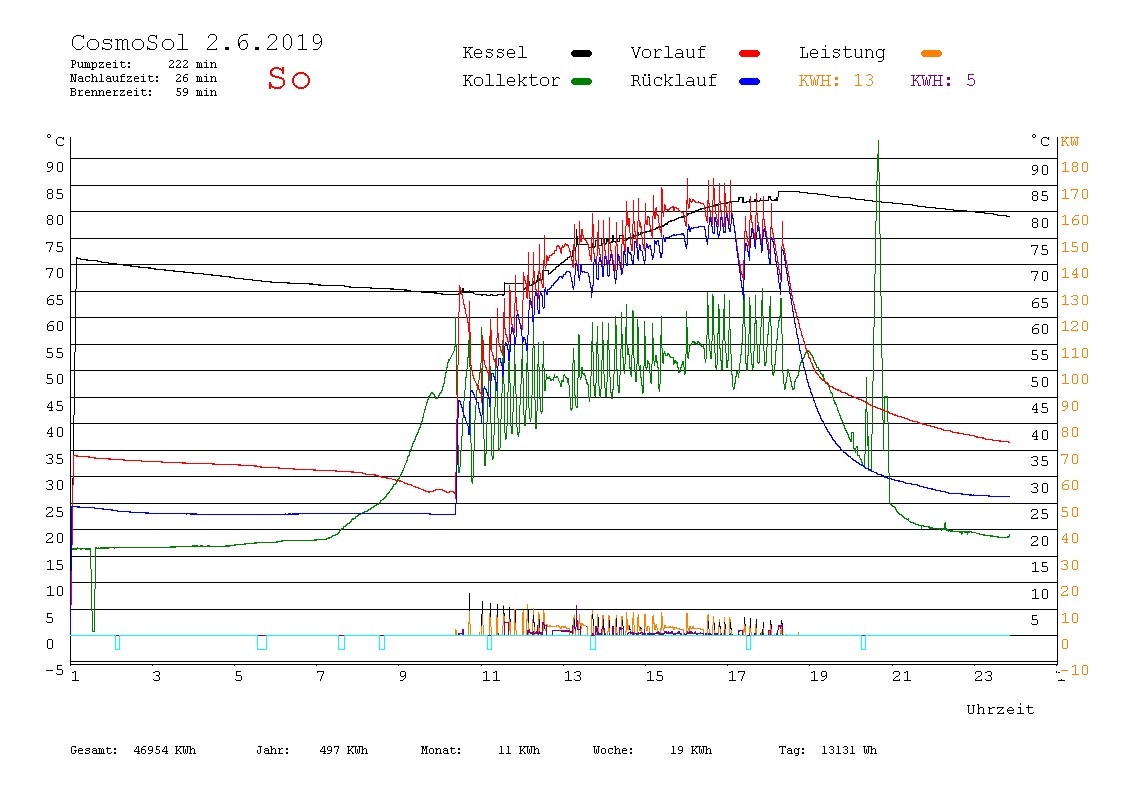1148x812 pixels.
Task: Select the "Vorlauf" legend label
Action: click(x=668, y=53)
